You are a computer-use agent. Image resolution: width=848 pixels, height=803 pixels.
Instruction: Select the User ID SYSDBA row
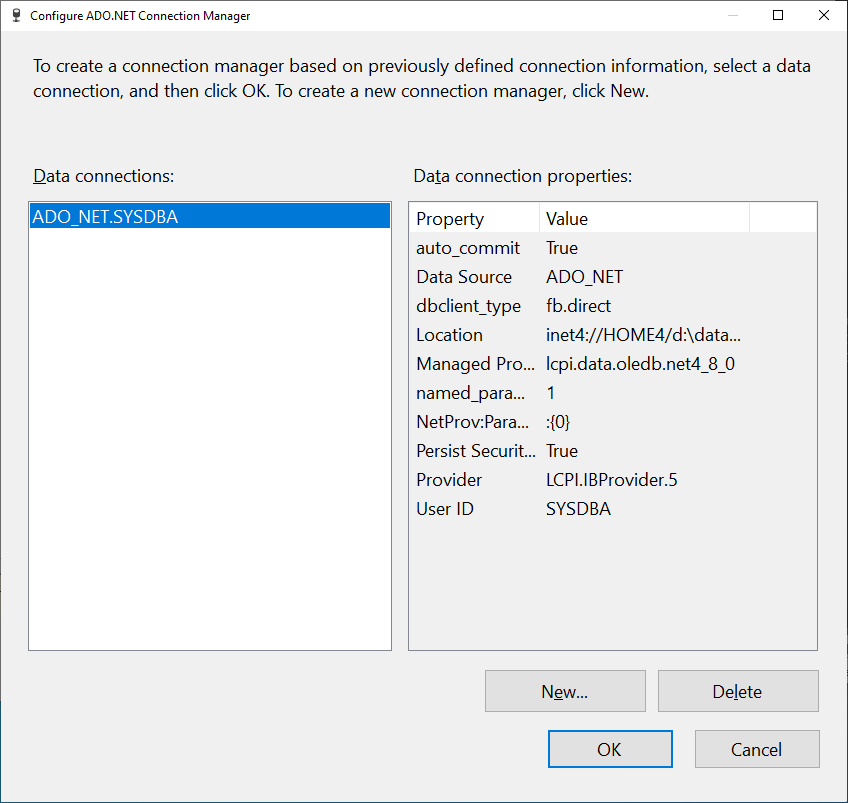[612, 509]
